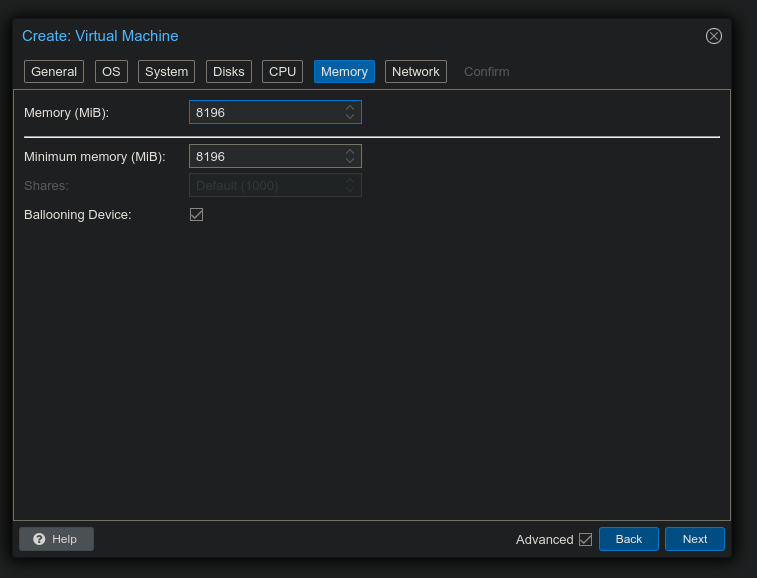Click the Create: Virtual Machine title bar

point(350,36)
